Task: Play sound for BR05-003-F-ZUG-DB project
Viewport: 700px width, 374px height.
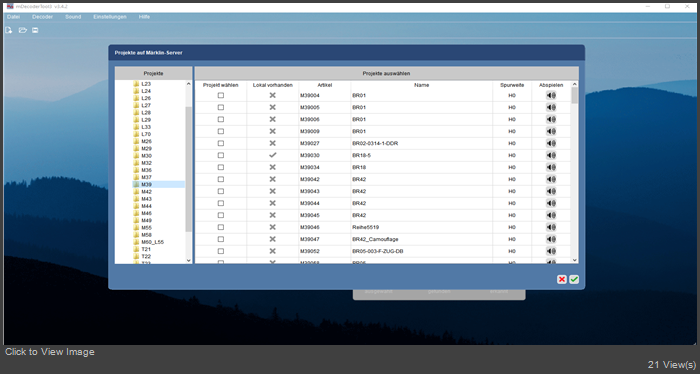Action: click(551, 251)
